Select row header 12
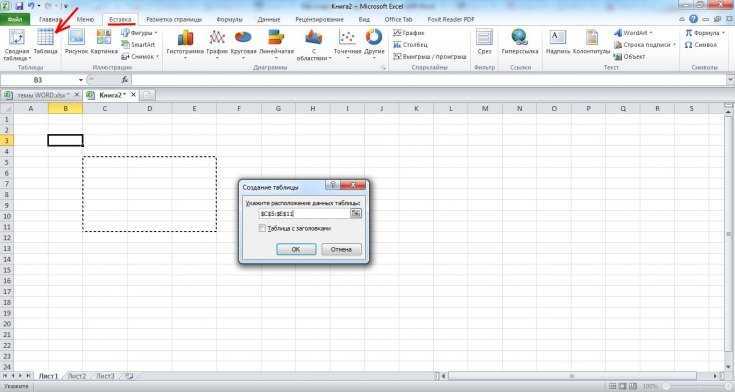This screenshot has height=392, width=735. [x=7, y=238]
